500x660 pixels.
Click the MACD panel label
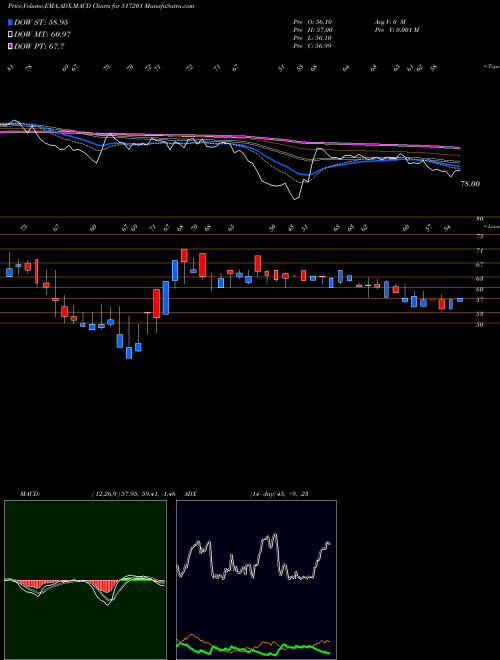(30, 494)
